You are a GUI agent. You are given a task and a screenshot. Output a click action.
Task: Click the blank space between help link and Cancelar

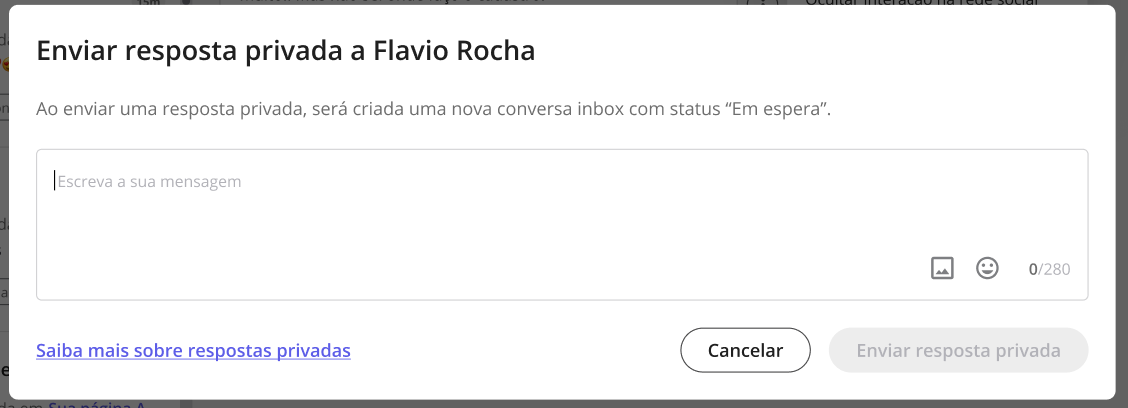point(515,351)
